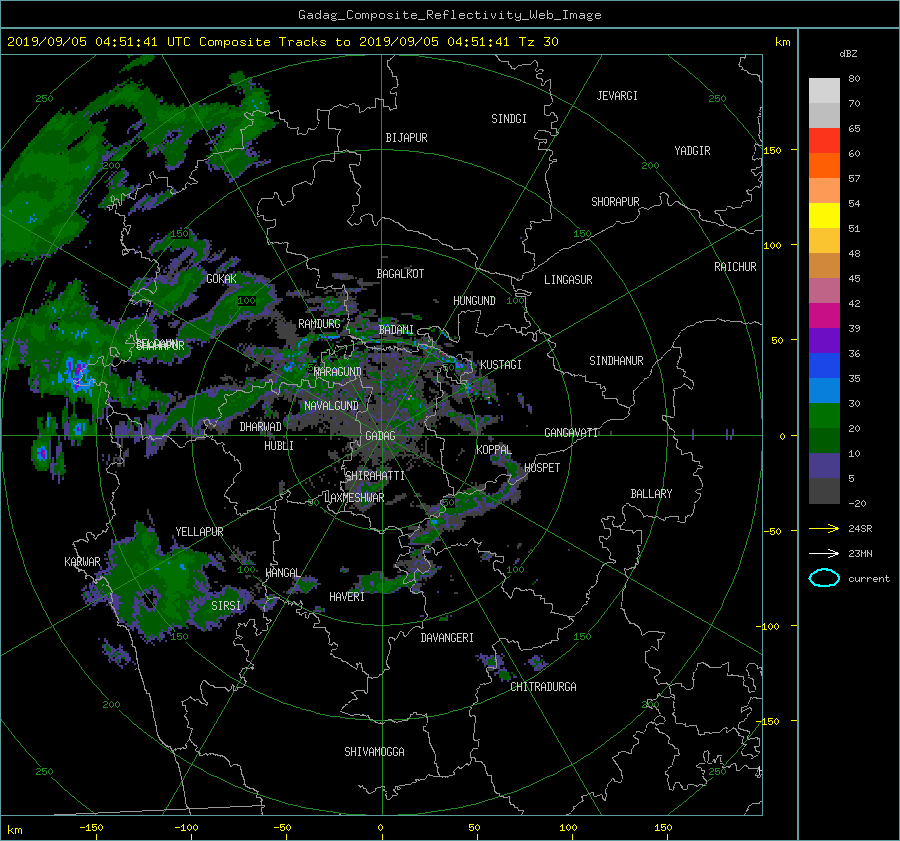900x841 pixels.
Task: Click the JEVARGI city label
Action: coord(617,96)
